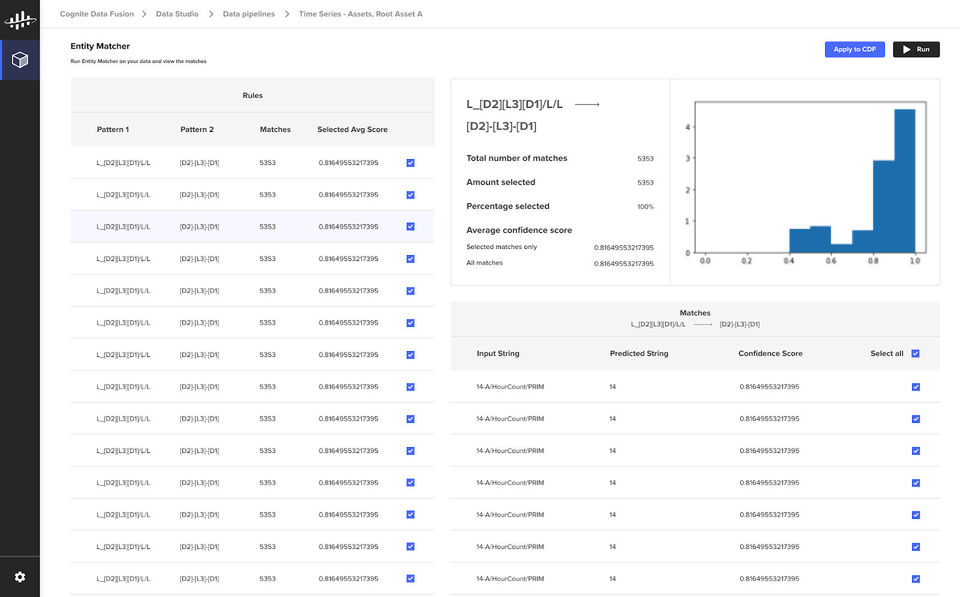Toggle checkbox of highlighted third rule row
This screenshot has width=960, height=597.
tap(410, 227)
